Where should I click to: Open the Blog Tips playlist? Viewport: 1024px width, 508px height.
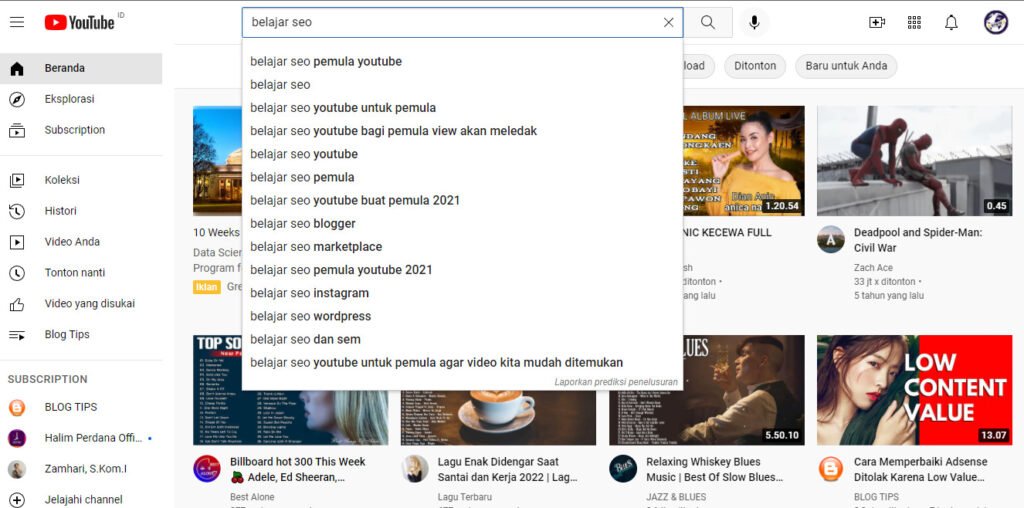coord(81,334)
